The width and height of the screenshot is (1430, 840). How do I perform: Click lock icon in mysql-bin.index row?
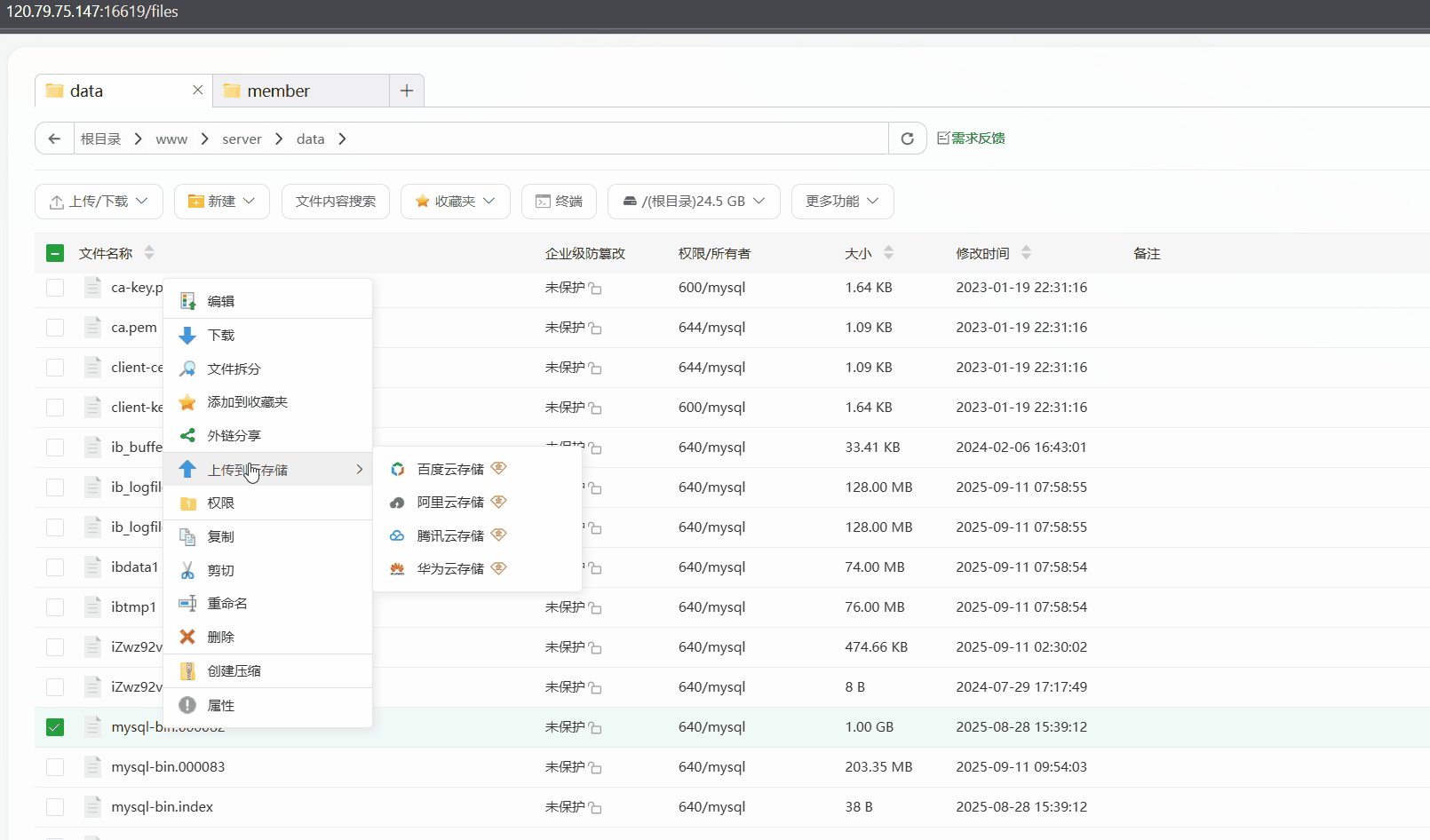click(595, 808)
